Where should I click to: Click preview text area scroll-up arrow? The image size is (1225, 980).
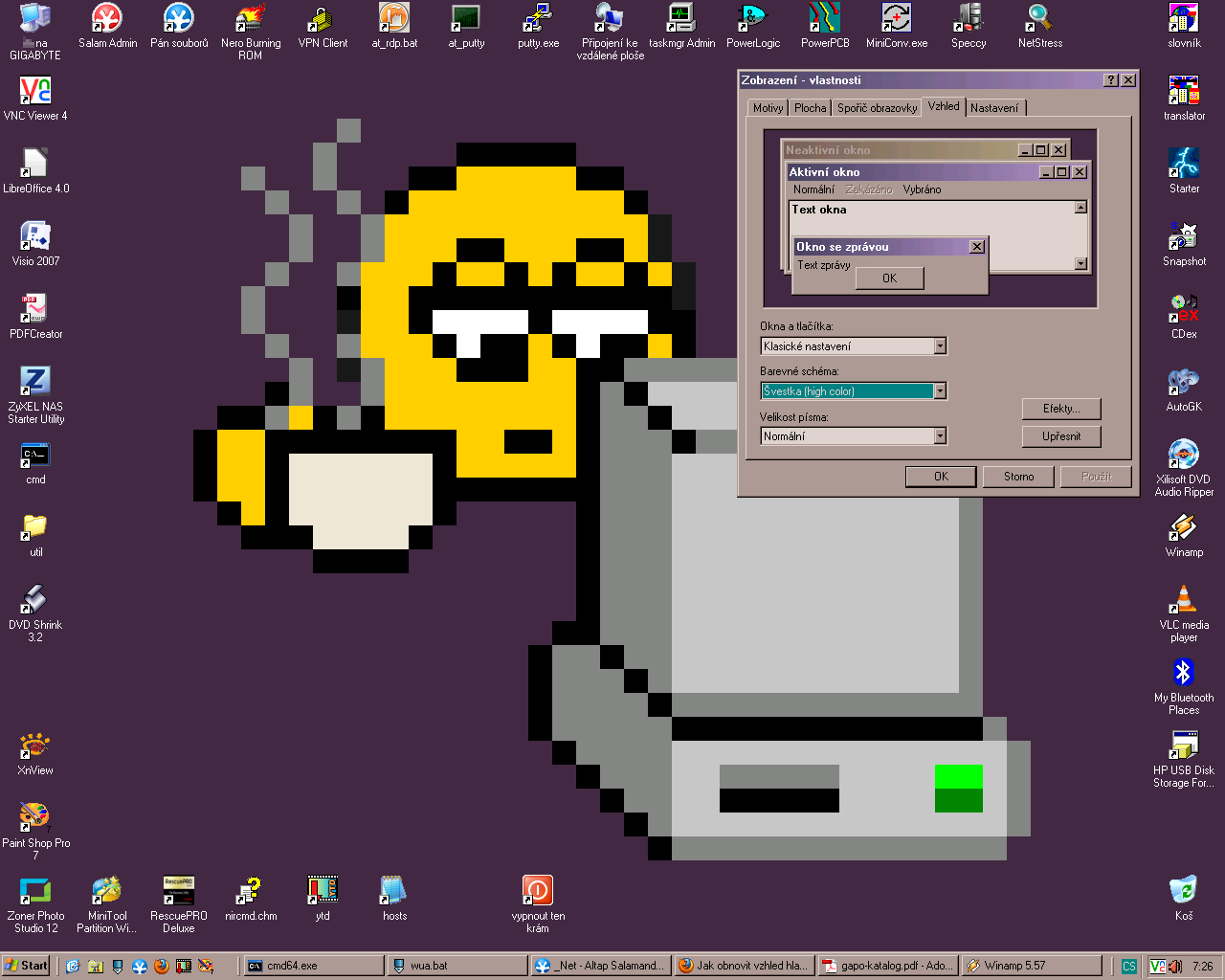1080,208
